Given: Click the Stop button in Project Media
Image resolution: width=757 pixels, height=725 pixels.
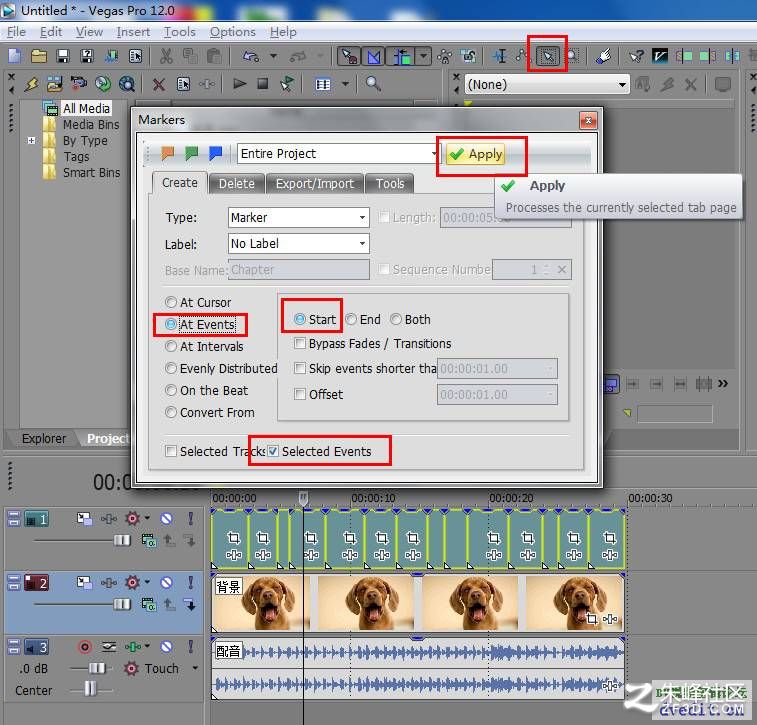Looking at the screenshot, I should tap(263, 84).
